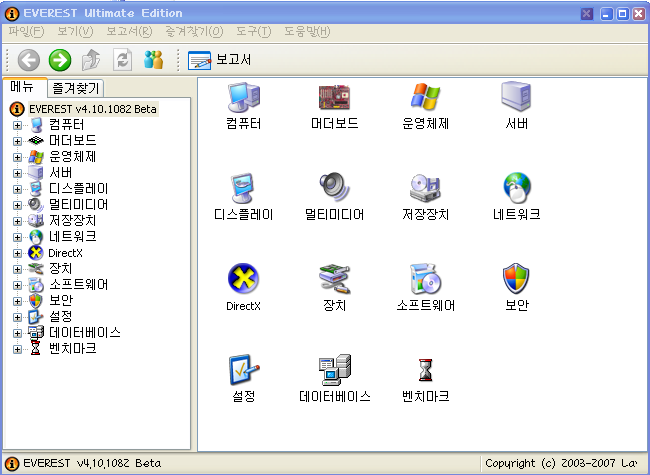The width and height of the screenshot is (650, 475).
Task: Open the 머더보드 icon in the main pane
Action: [334, 98]
